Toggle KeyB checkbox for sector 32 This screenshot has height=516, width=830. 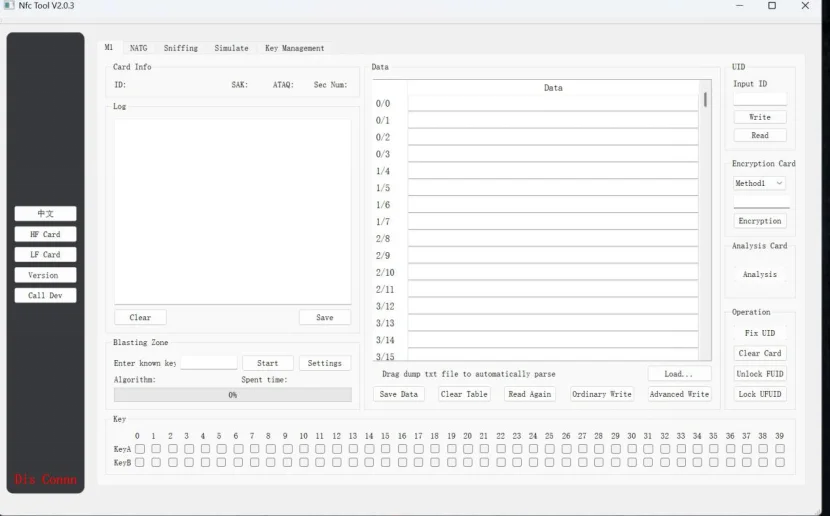click(x=665, y=463)
